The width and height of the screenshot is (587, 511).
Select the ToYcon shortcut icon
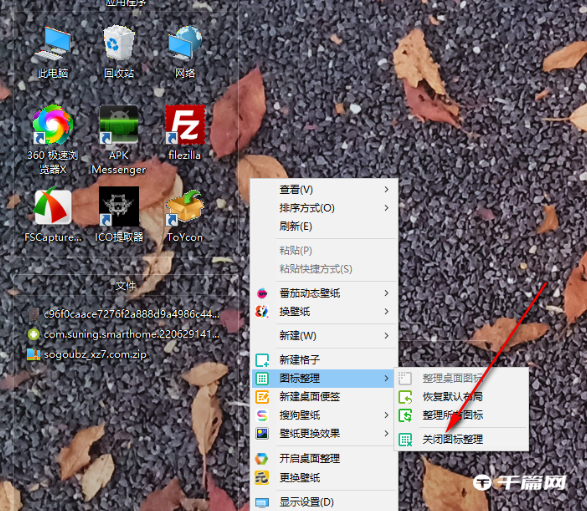pyautogui.click(x=185, y=207)
